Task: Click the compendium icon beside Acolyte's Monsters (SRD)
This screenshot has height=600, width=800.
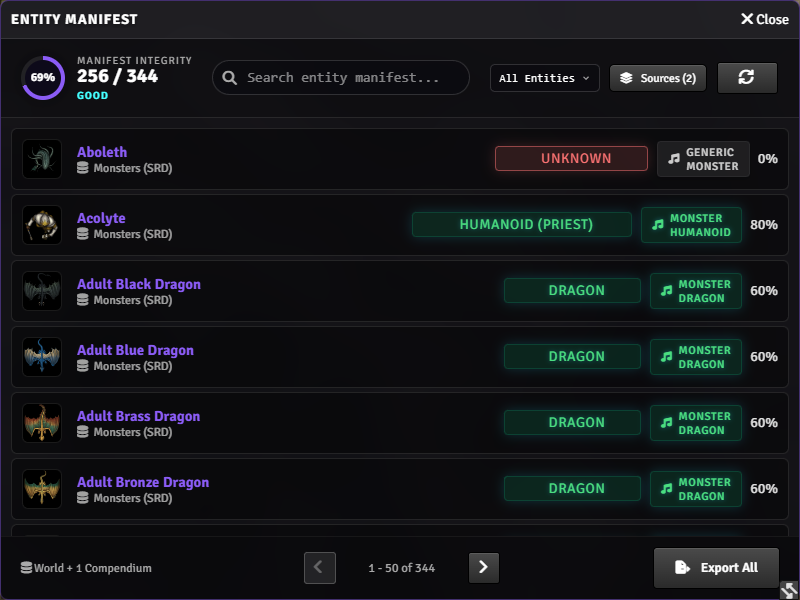Action: pos(83,234)
